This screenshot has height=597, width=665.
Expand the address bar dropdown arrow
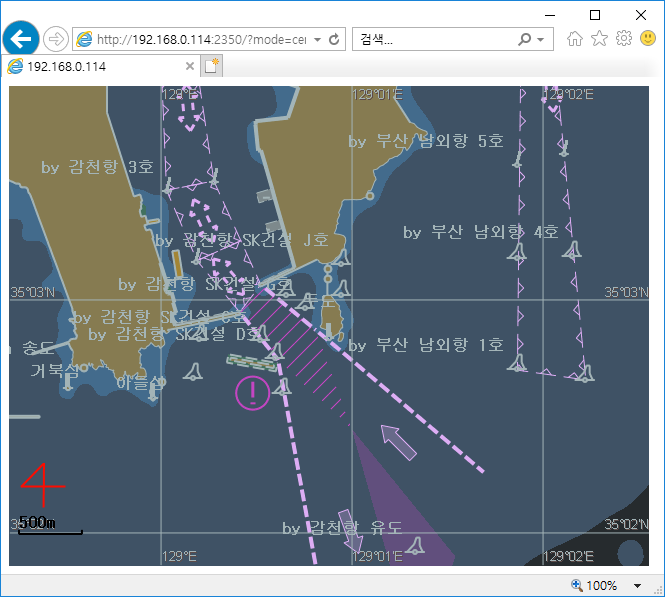[317, 40]
